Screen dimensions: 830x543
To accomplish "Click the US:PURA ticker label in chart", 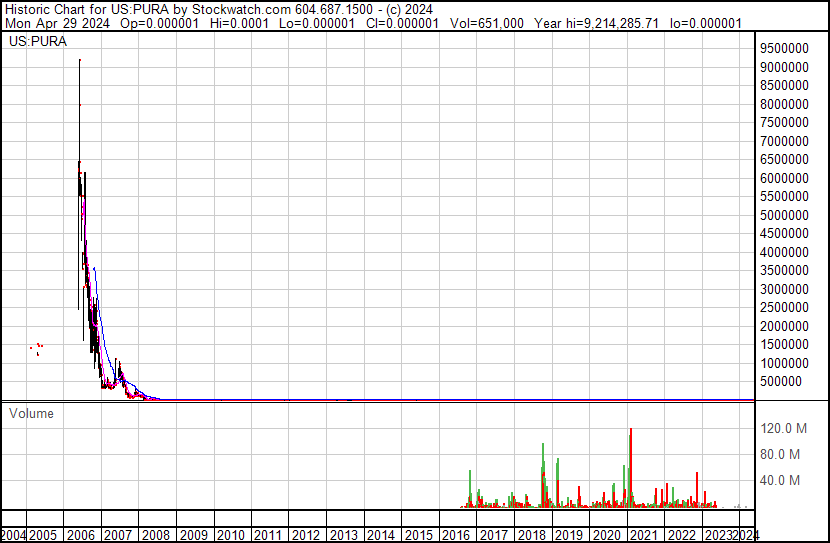I will (38, 42).
